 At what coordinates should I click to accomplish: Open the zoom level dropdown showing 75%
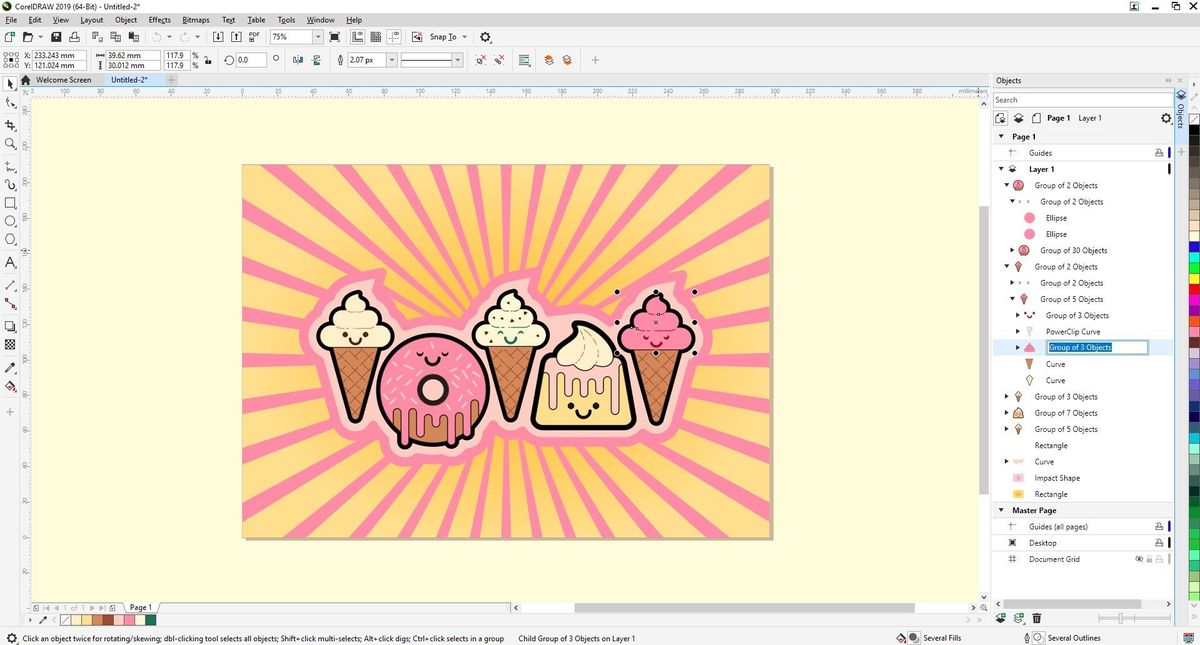click(318, 36)
